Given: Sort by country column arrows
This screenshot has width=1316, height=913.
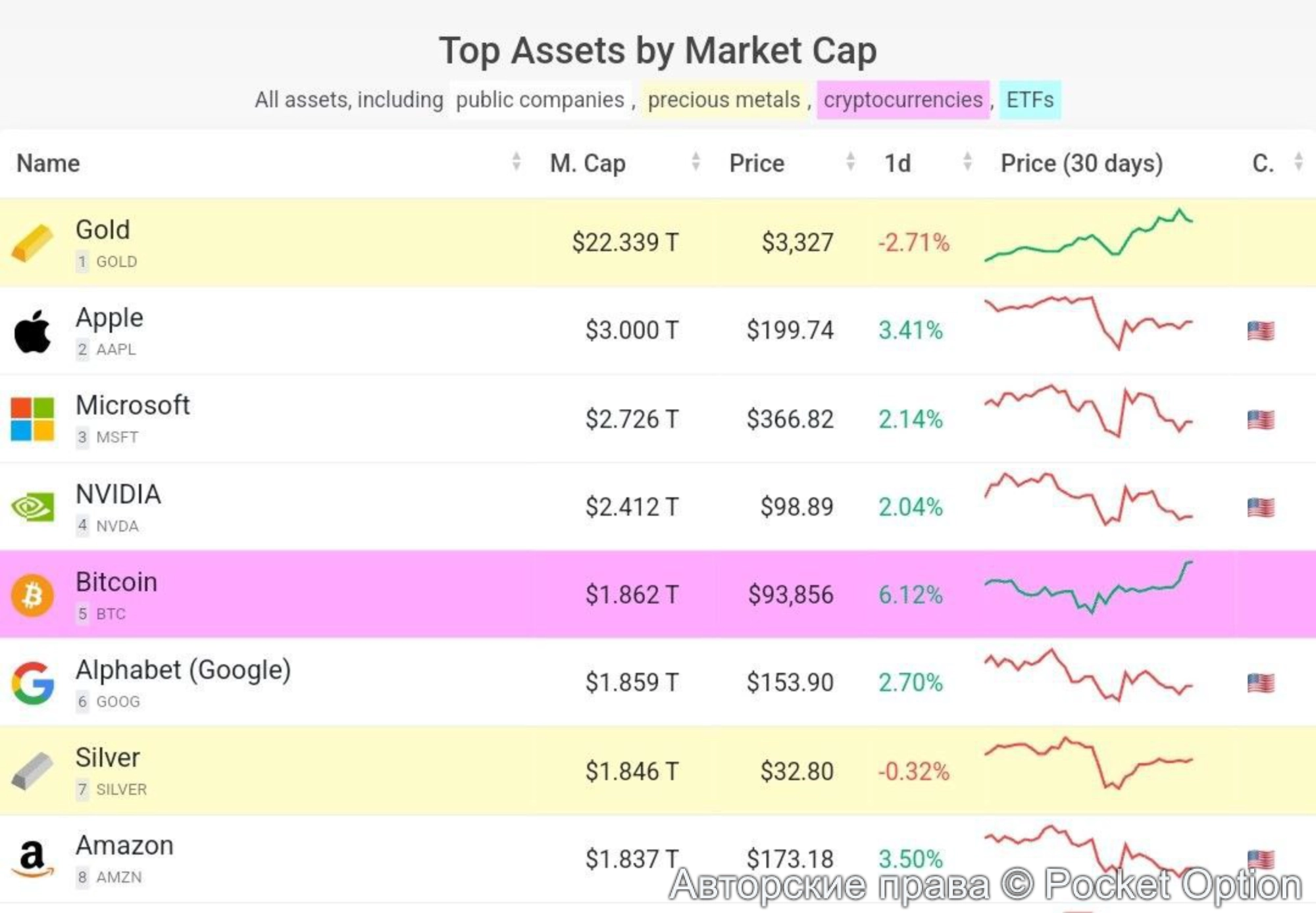Looking at the screenshot, I should pos(1298,162).
